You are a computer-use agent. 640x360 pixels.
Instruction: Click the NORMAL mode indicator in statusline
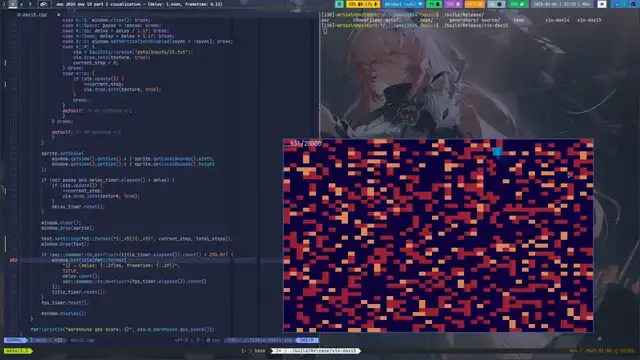(15, 340)
